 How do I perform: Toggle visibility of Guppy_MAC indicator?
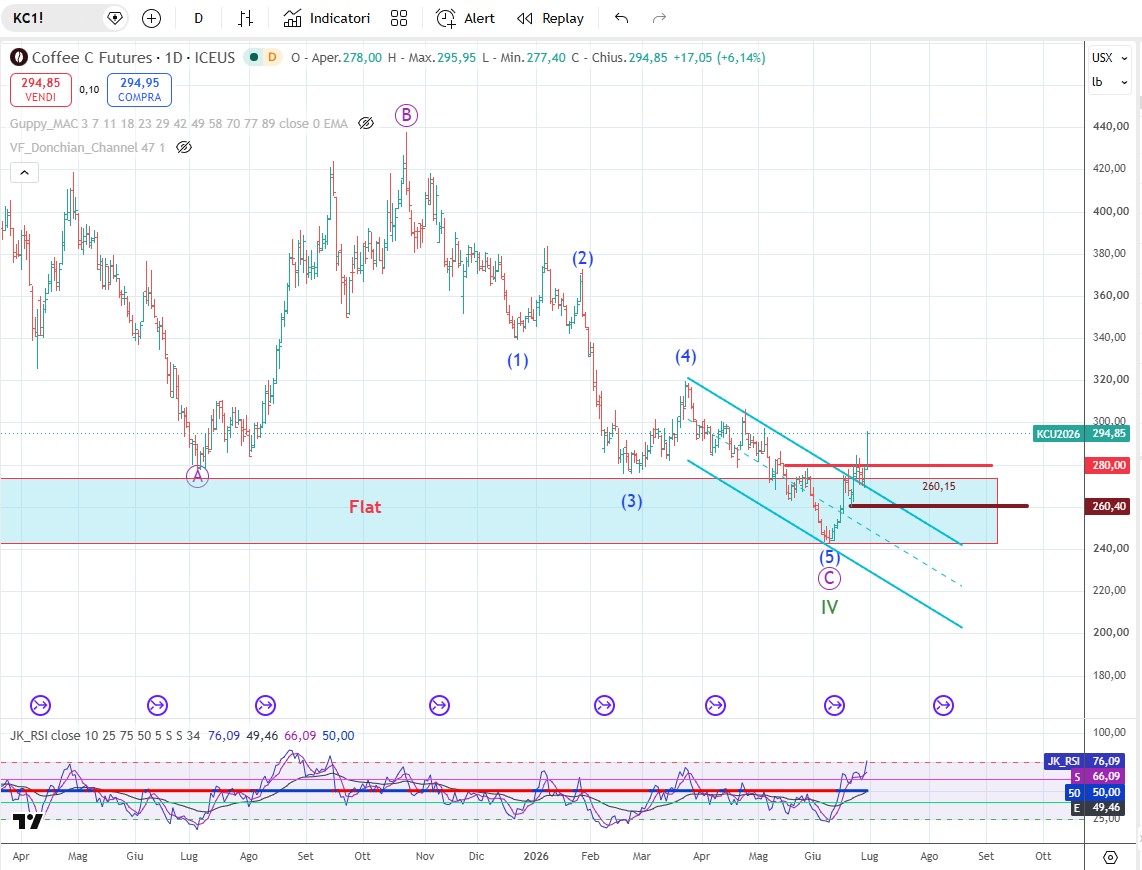pyautogui.click(x=366, y=124)
